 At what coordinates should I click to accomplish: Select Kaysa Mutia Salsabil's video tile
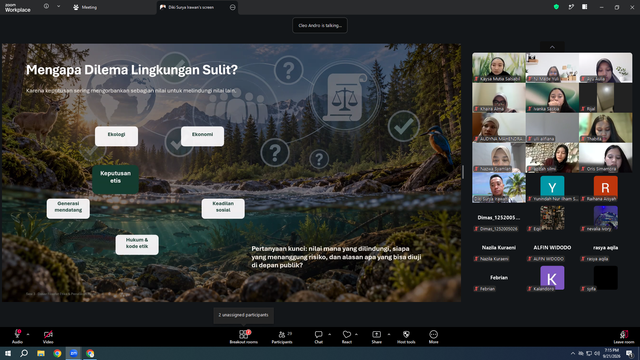499,67
